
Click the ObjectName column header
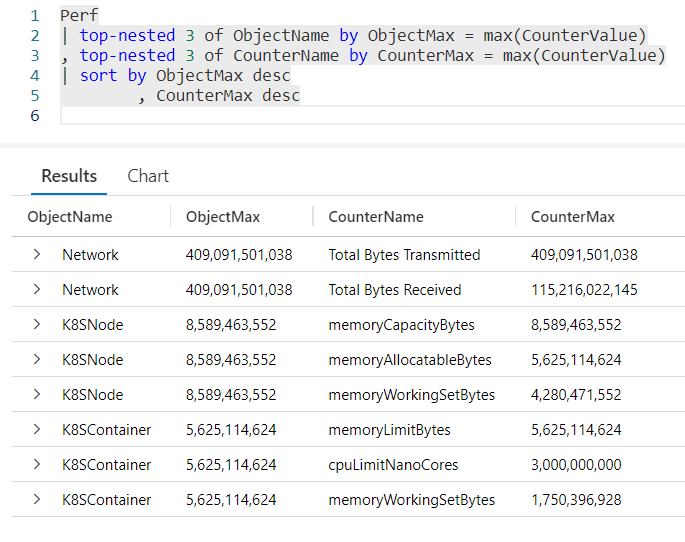point(70,217)
